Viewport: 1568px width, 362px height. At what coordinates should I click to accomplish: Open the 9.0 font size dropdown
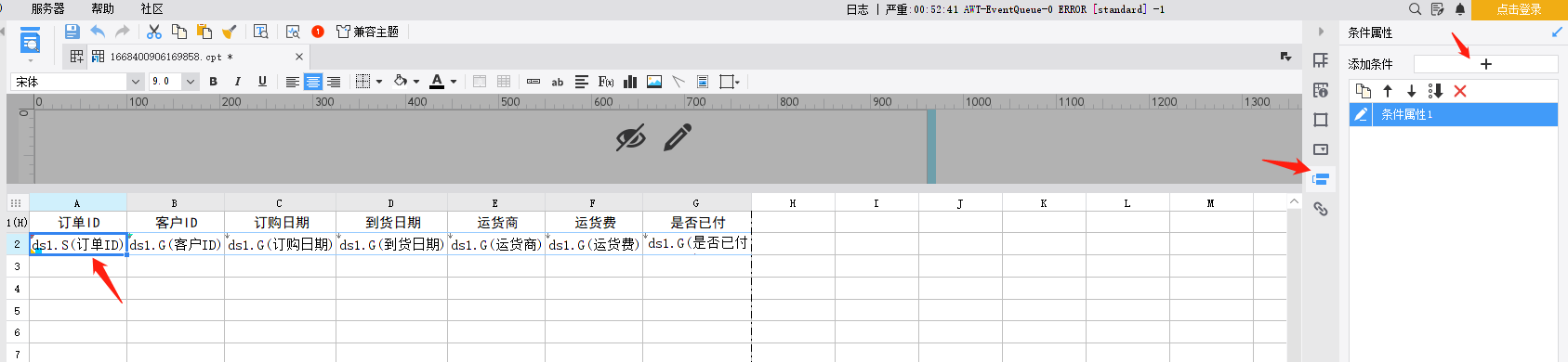174,82
